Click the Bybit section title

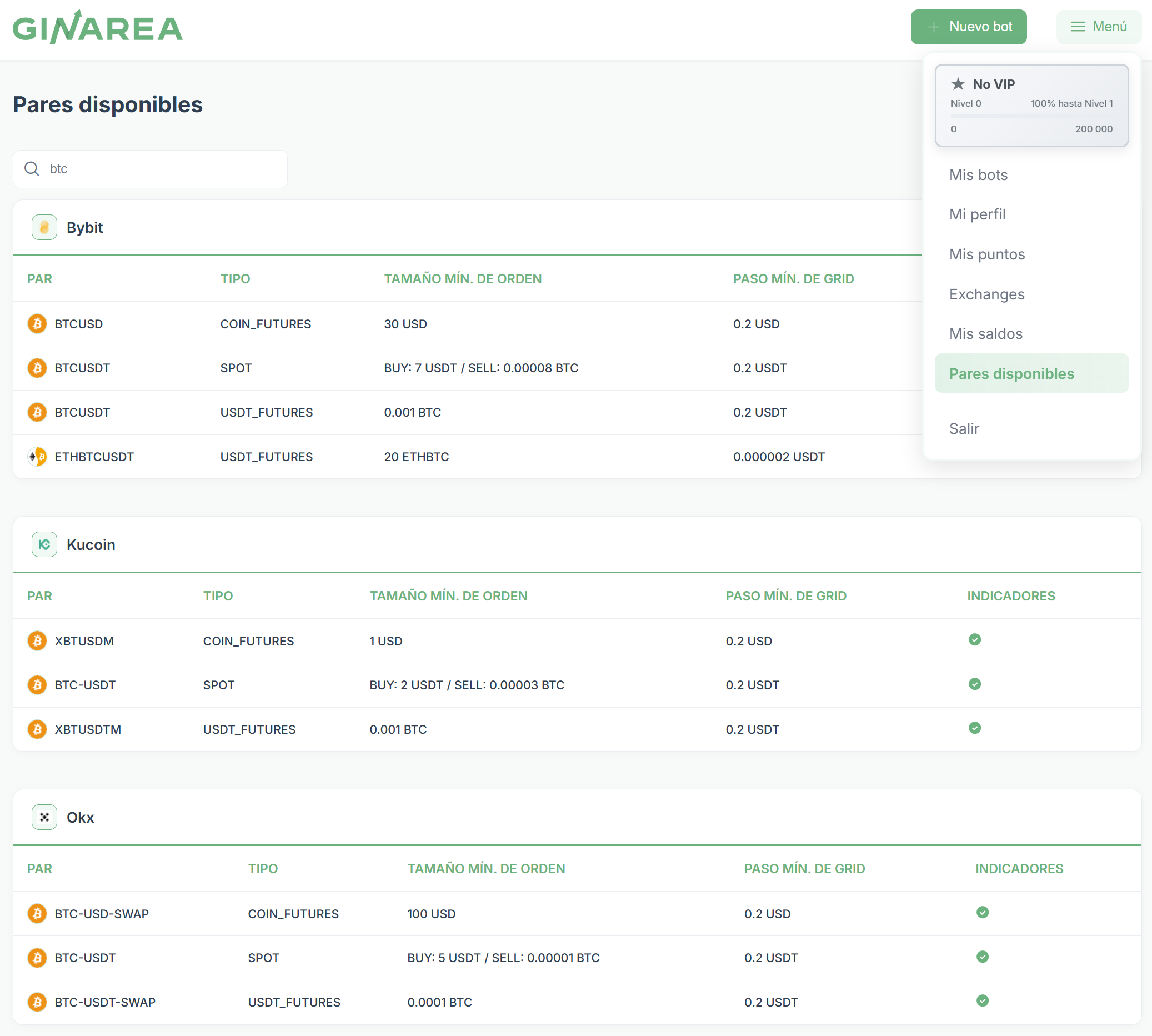click(85, 228)
